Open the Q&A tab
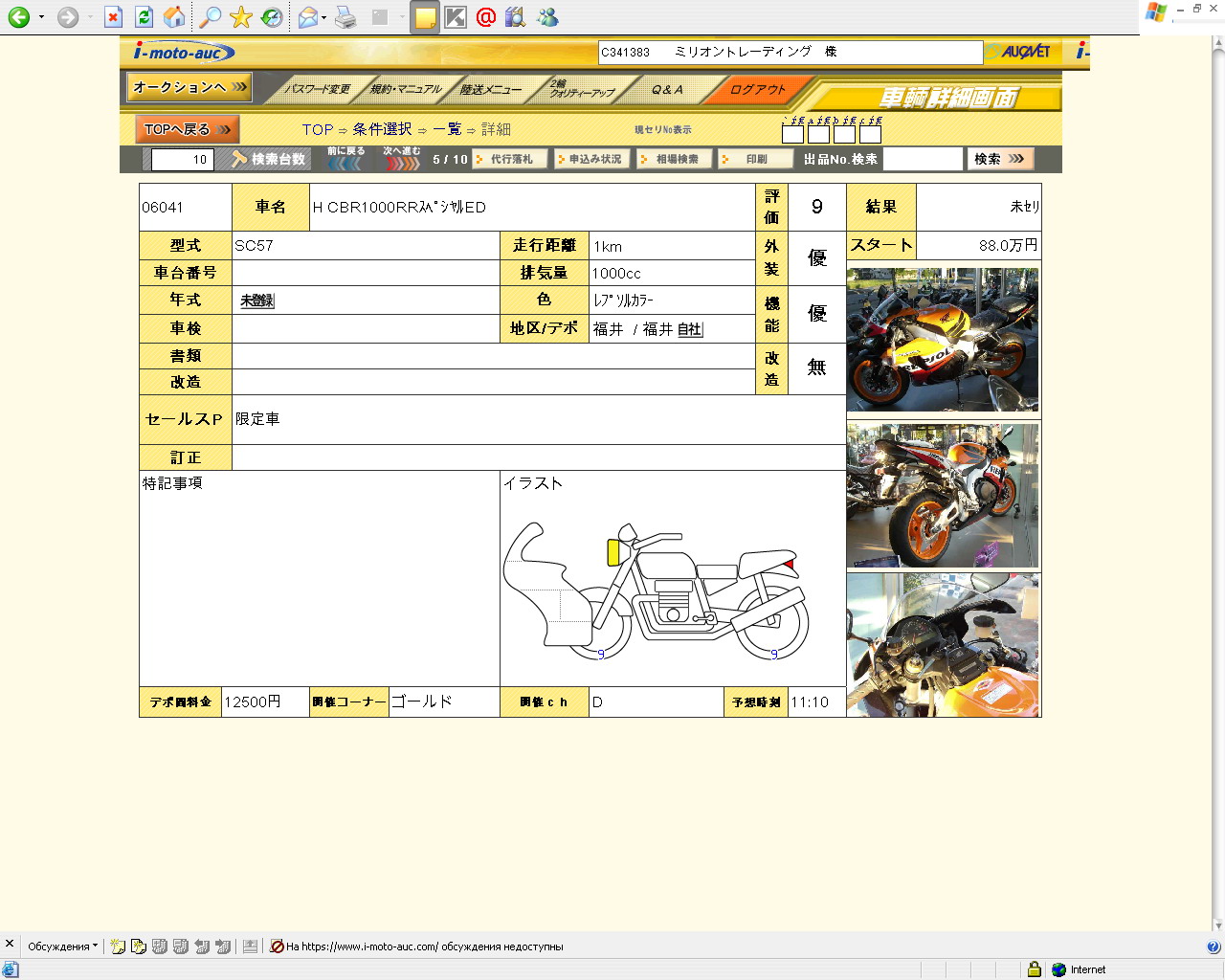Image resolution: width=1225 pixels, height=980 pixels. coord(667,89)
